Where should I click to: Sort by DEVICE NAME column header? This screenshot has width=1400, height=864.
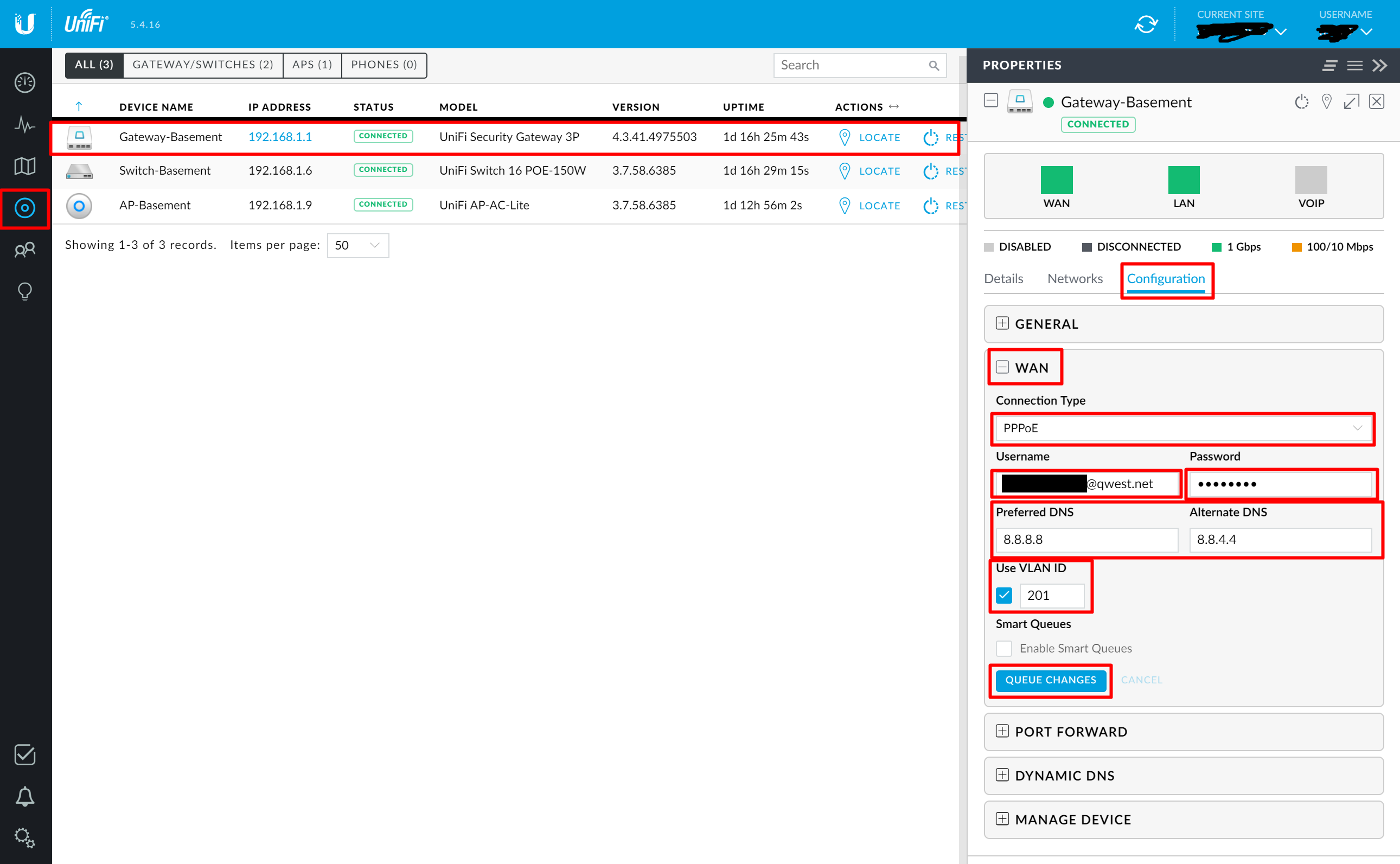[x=156, y=107]
